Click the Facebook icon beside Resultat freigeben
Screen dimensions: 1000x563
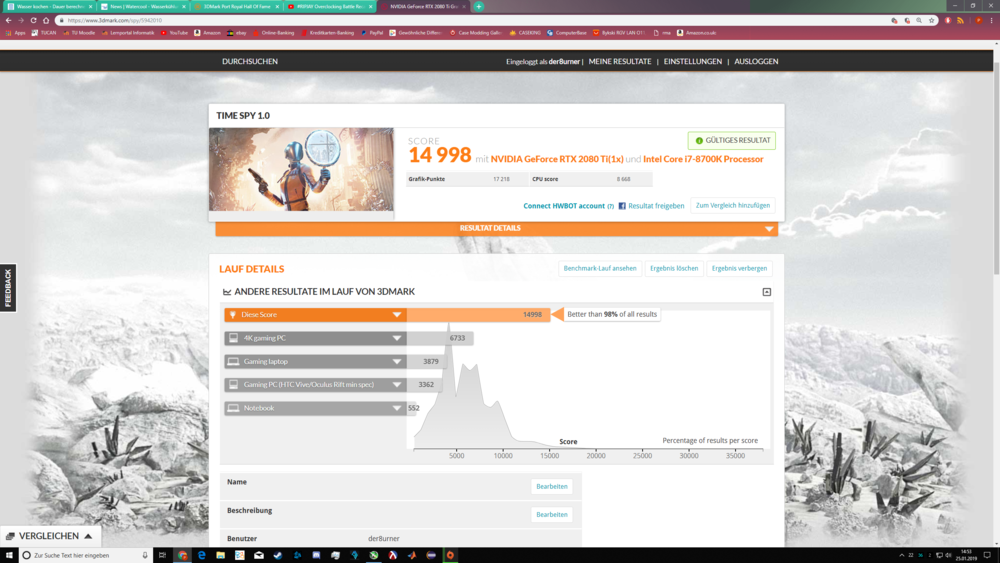click(622, 206)
